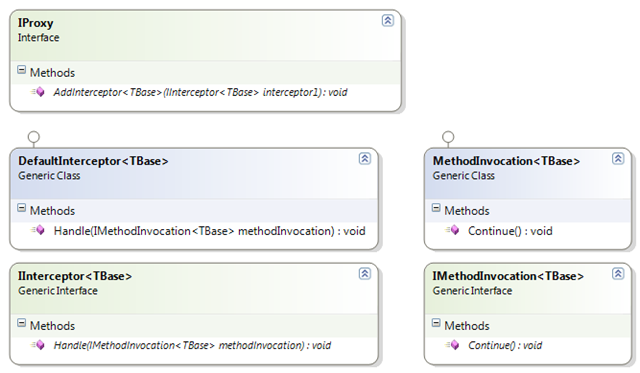Select the IProxy title text
Screen dimensions: 640x373
[x=35, y=23]
